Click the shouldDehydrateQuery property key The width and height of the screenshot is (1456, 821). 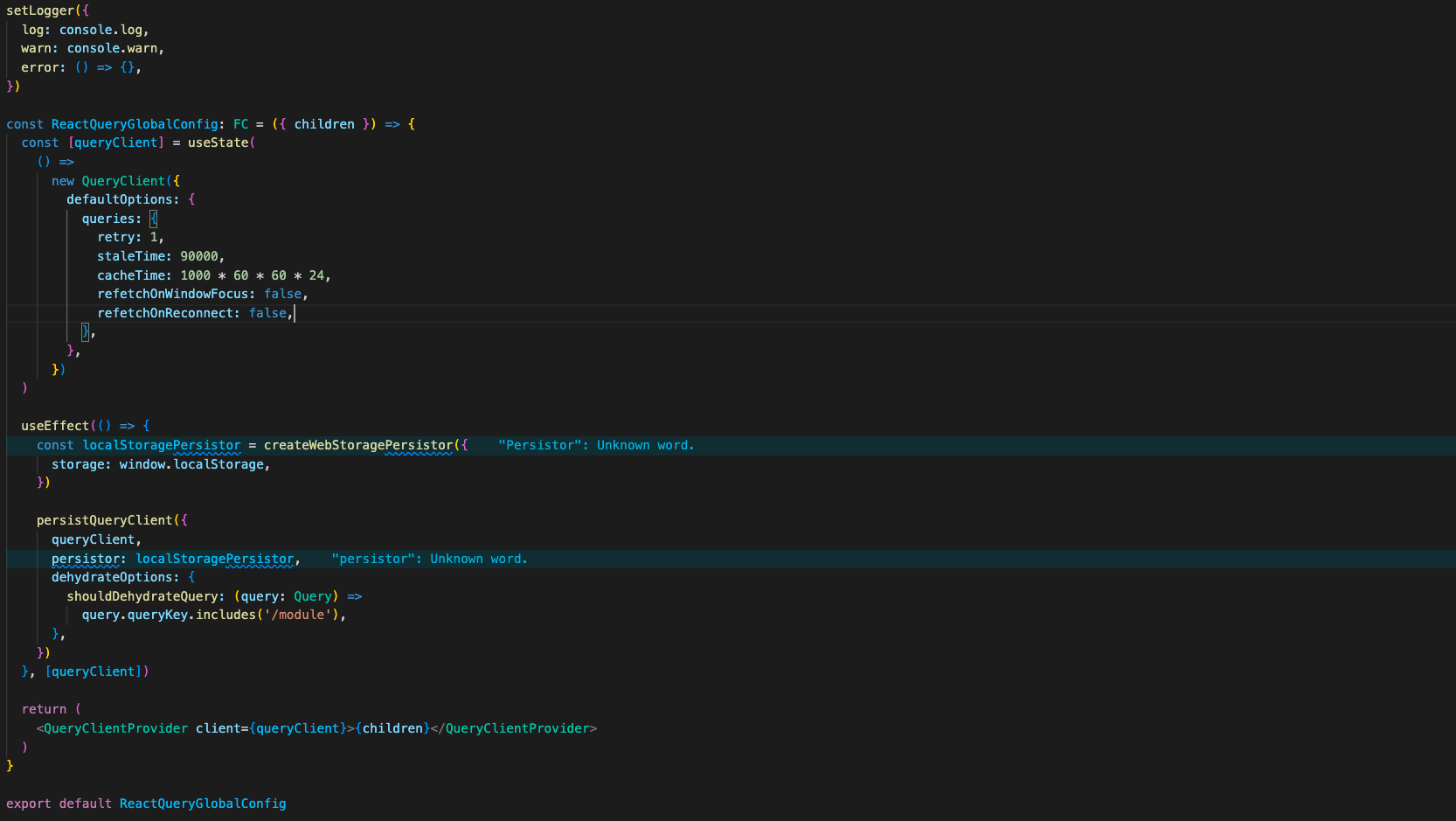pyautogui.click(x=142, y=596)
